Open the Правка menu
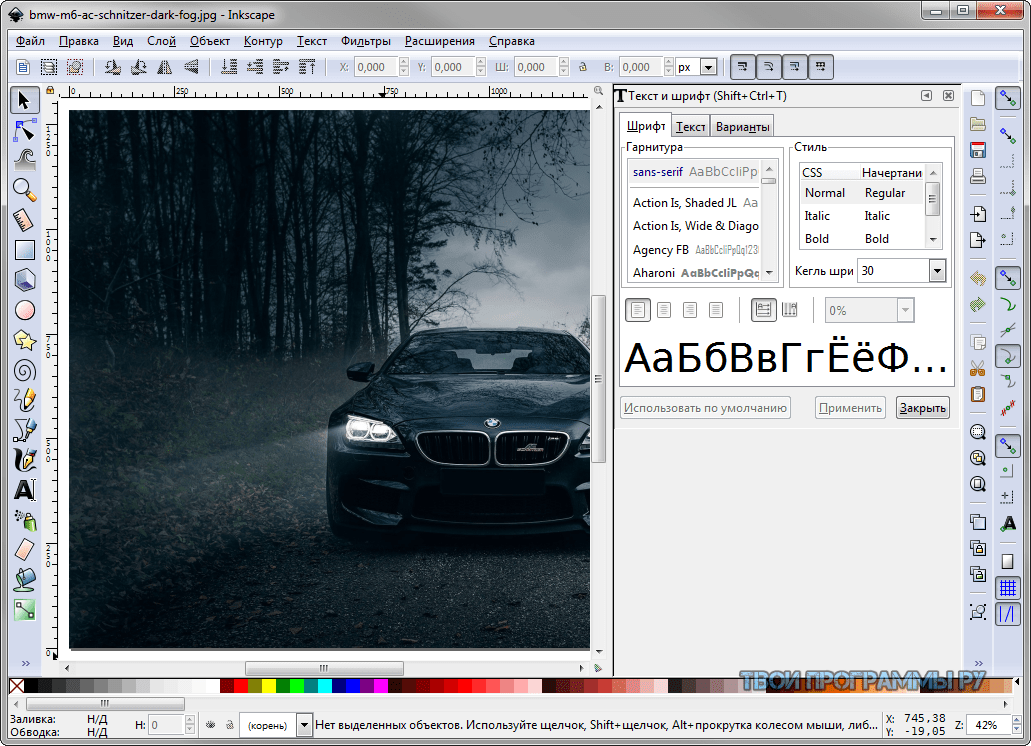The height and width of the screenshot is (746, 1031). pos(79,41)
